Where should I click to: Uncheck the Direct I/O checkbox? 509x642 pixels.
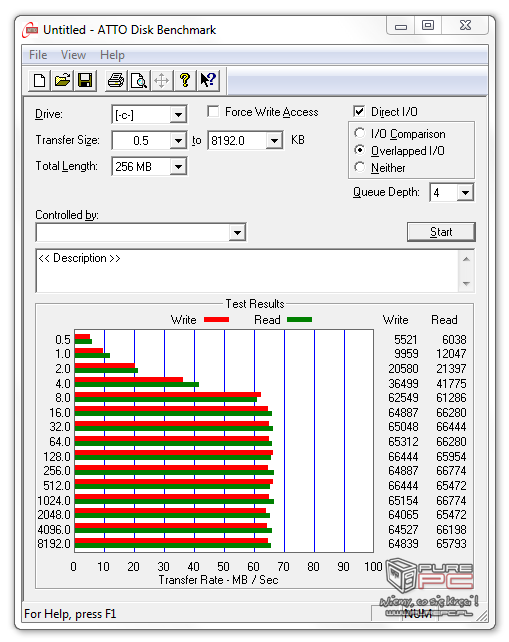[x=359, y=111]
